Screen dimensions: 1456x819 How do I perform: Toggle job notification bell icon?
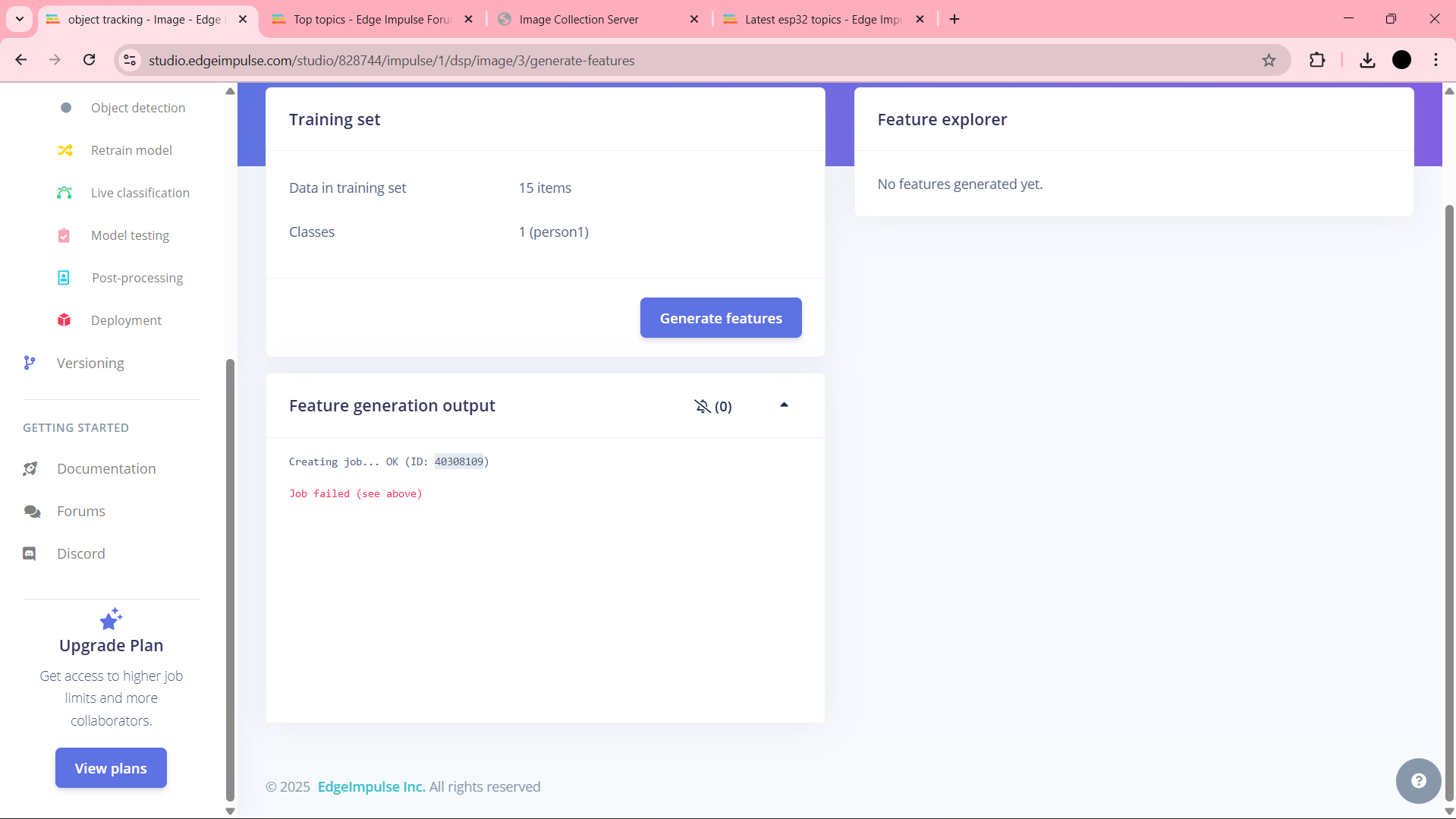tap(703, 406)
